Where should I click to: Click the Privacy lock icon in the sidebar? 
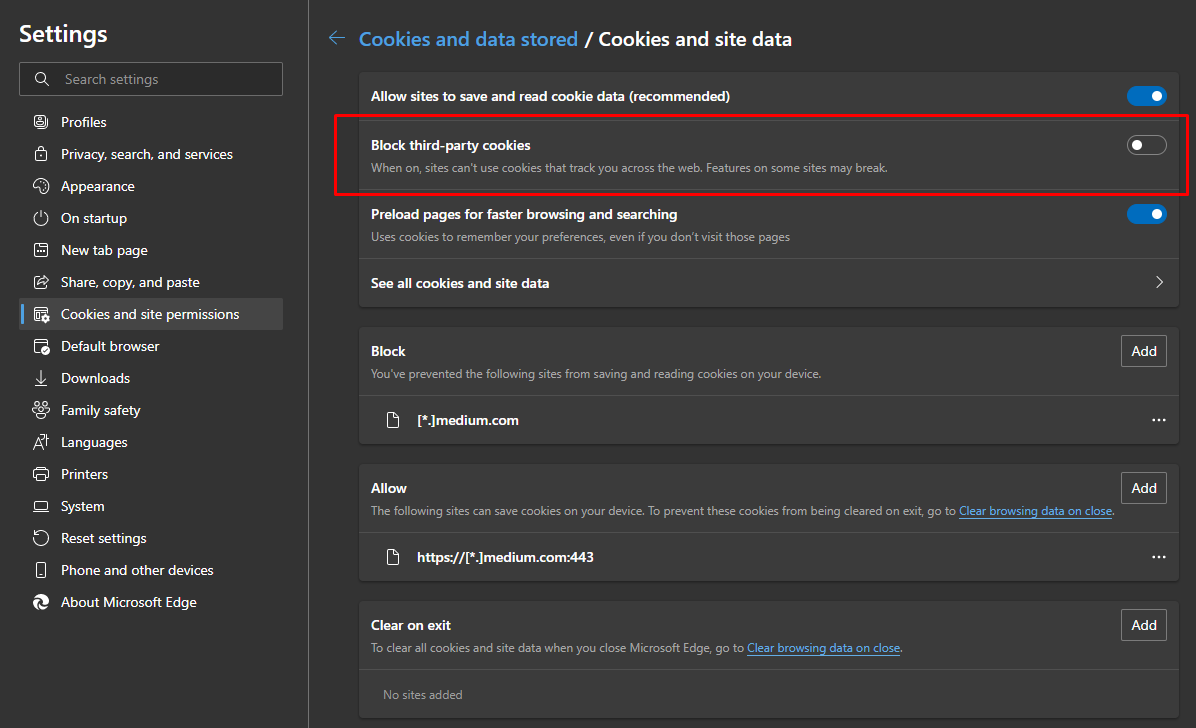point(41,154)
